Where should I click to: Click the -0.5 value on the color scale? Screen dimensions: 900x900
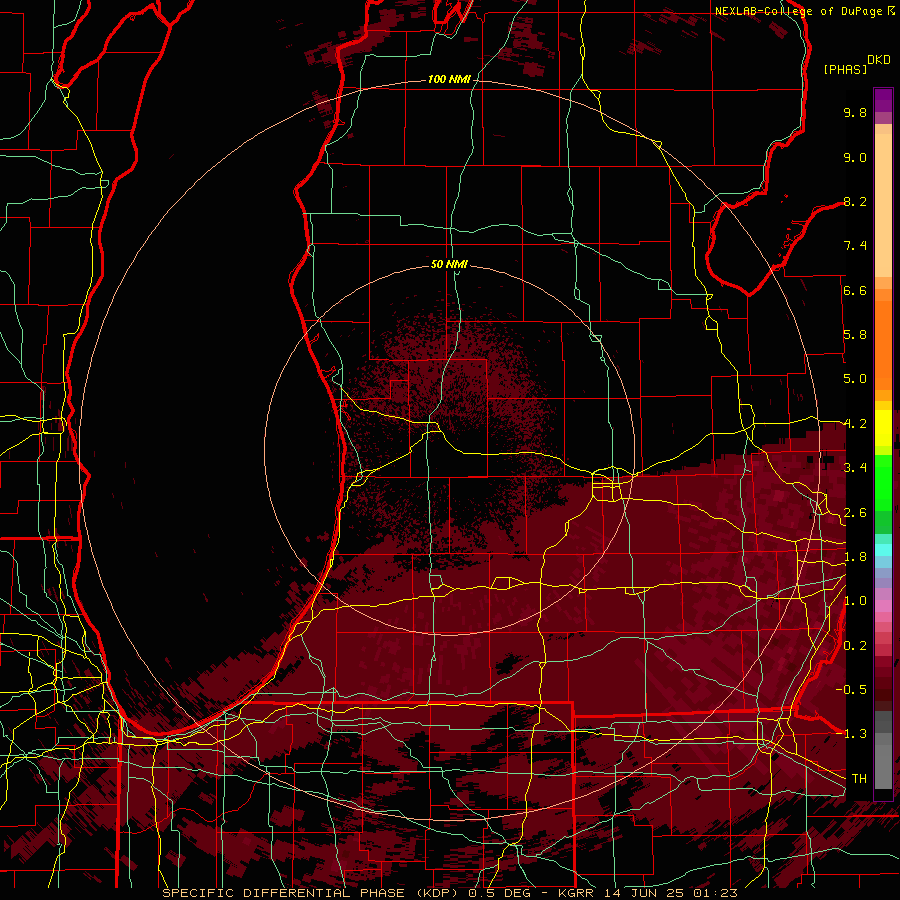click(851, 690)
